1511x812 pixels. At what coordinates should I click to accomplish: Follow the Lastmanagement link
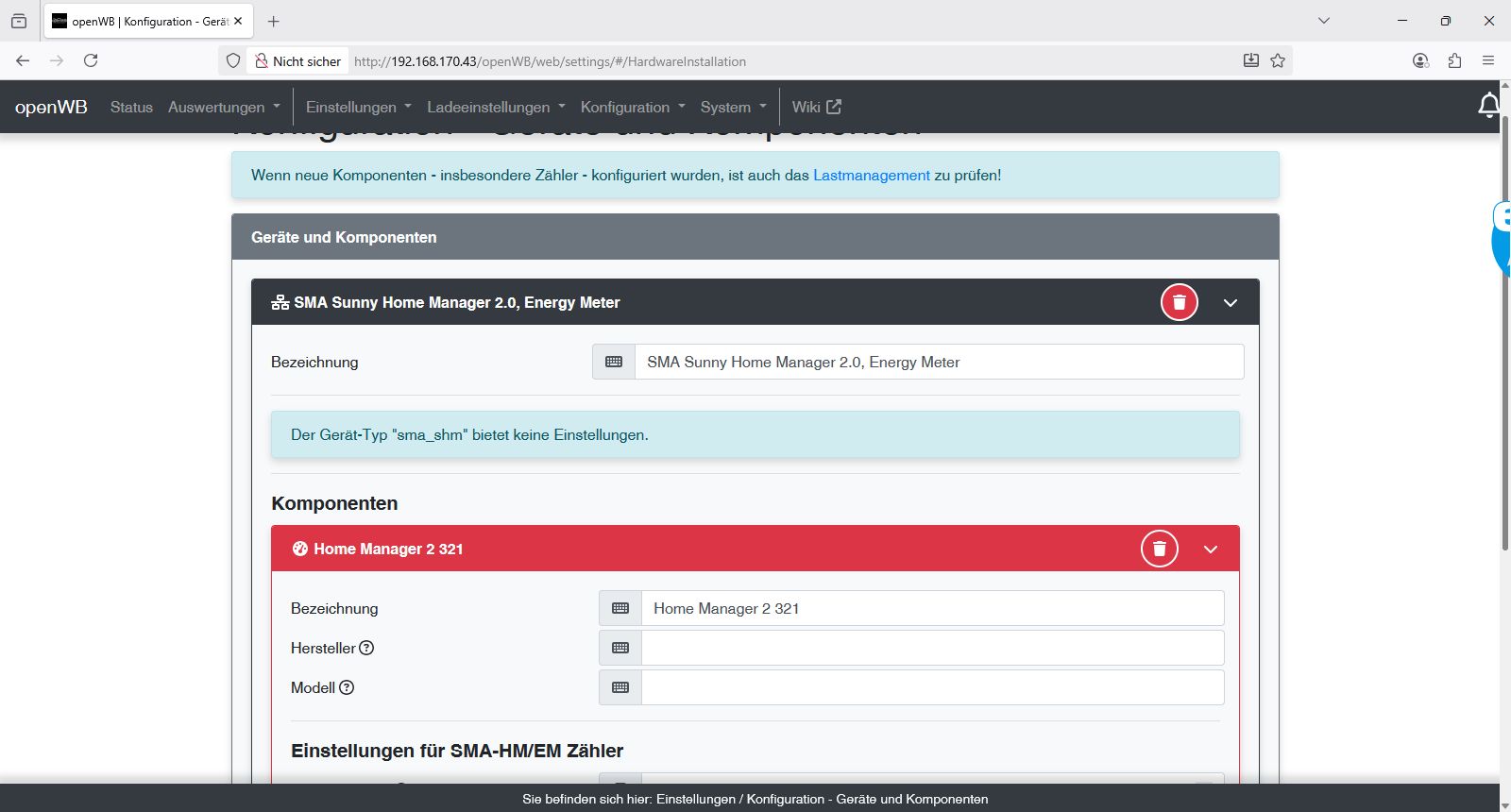coord(871,175)
